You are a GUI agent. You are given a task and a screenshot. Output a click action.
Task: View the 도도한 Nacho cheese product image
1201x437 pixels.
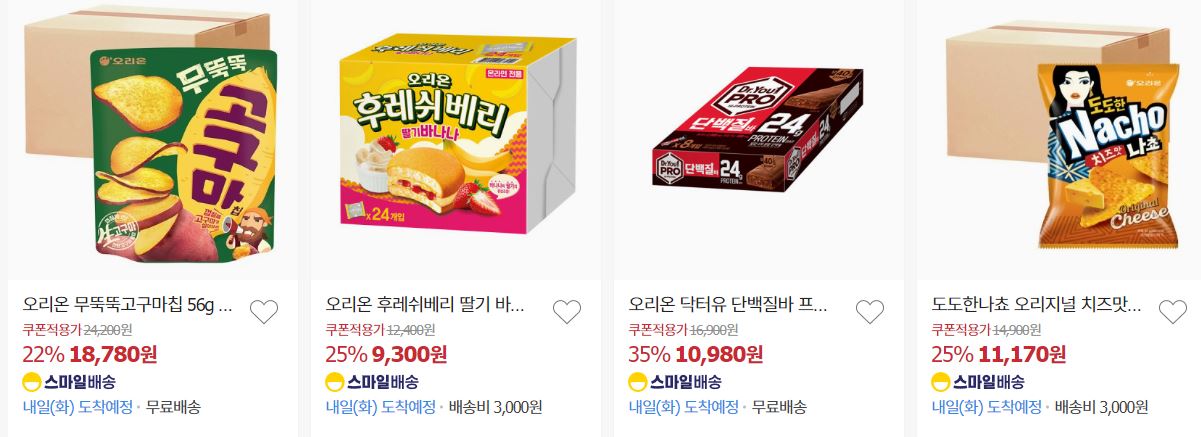1059,140
